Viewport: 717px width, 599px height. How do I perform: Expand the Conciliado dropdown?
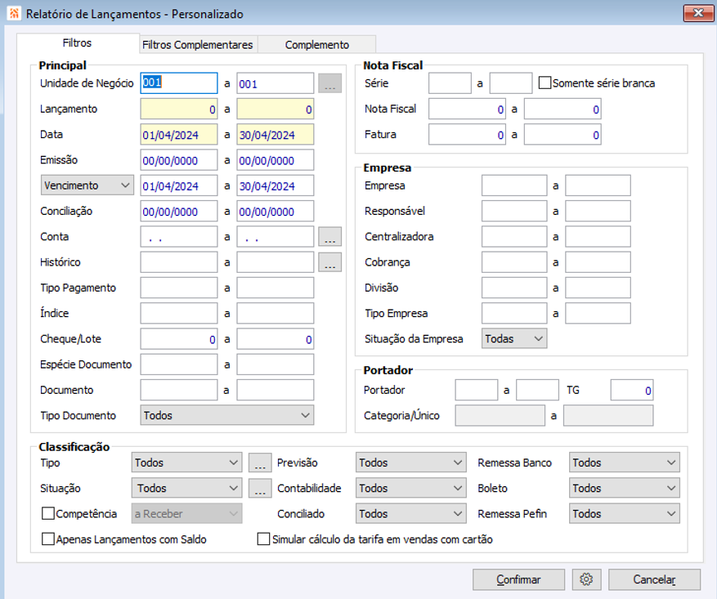(x=411, y=514)
